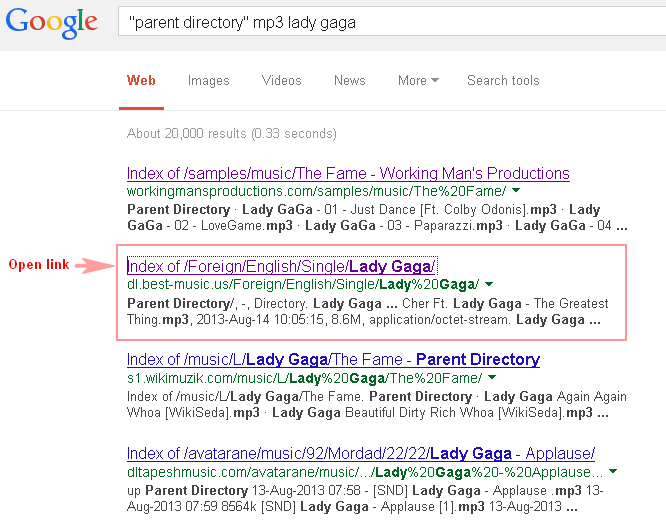Click the Google logo

click(51, 23)
